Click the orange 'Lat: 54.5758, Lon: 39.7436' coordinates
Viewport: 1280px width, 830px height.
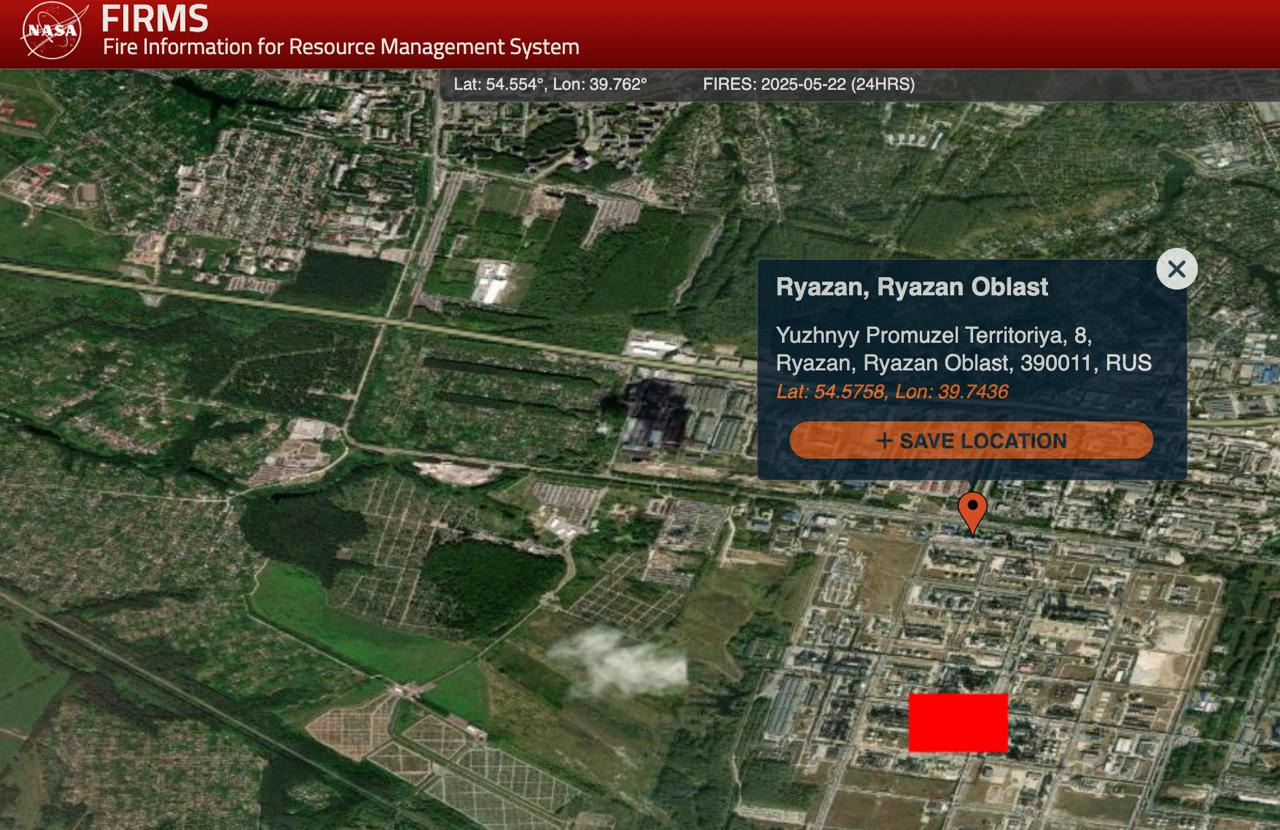pyautogui.click(x=892, y=391)
